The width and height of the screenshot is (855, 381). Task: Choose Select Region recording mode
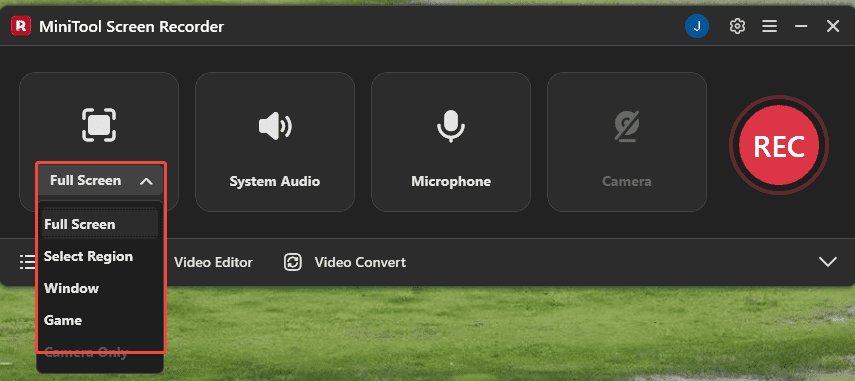[100, 256]
